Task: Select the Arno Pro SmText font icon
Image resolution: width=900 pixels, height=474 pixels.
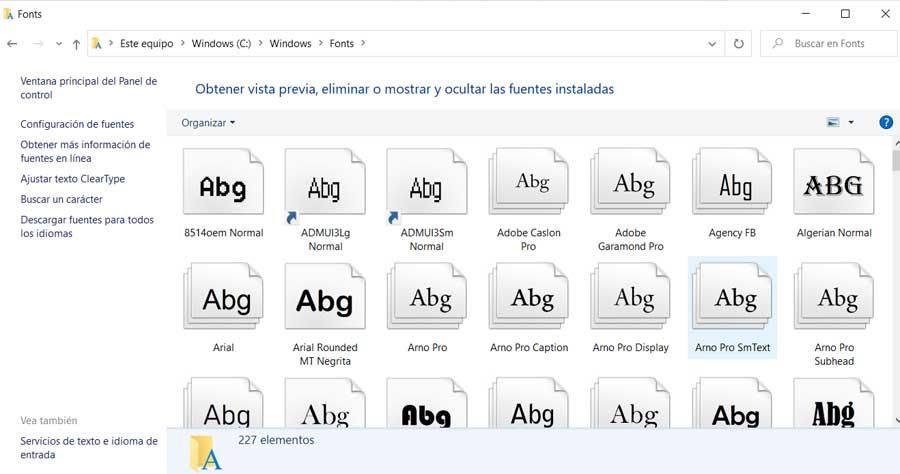Action: pos(732,297)
